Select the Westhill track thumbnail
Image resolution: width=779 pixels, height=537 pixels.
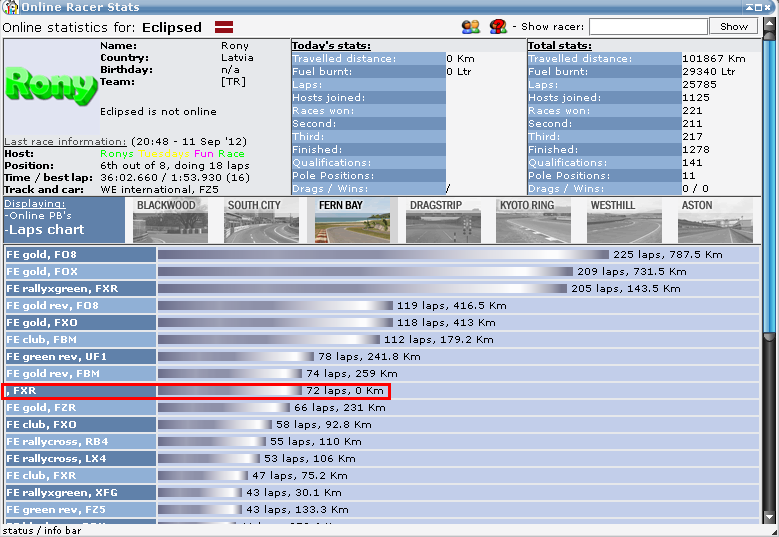pos(624,221)
